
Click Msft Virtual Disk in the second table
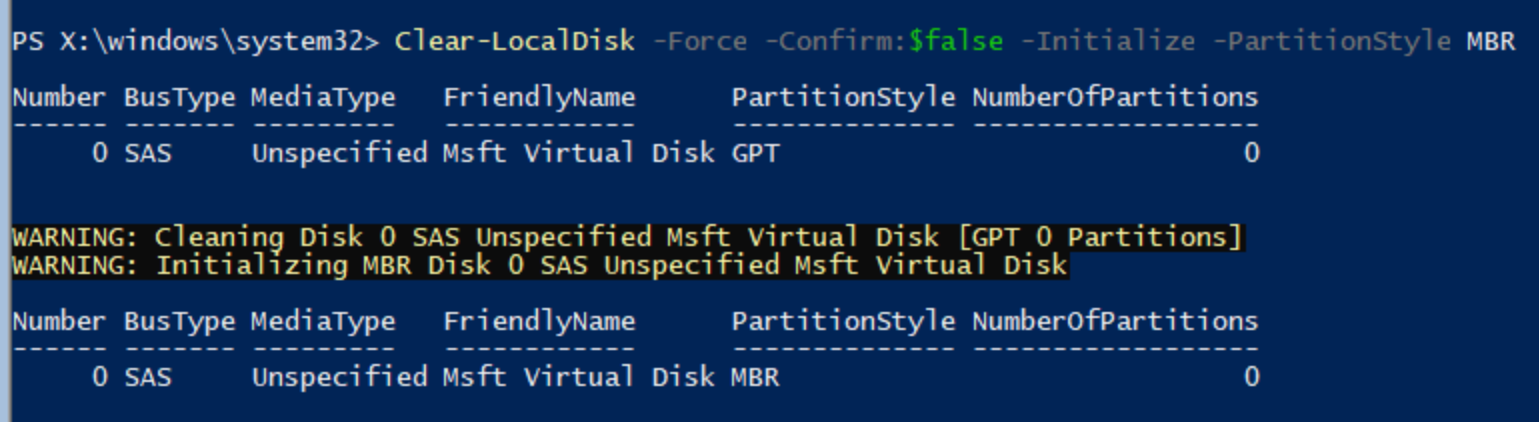coord(579,377)
